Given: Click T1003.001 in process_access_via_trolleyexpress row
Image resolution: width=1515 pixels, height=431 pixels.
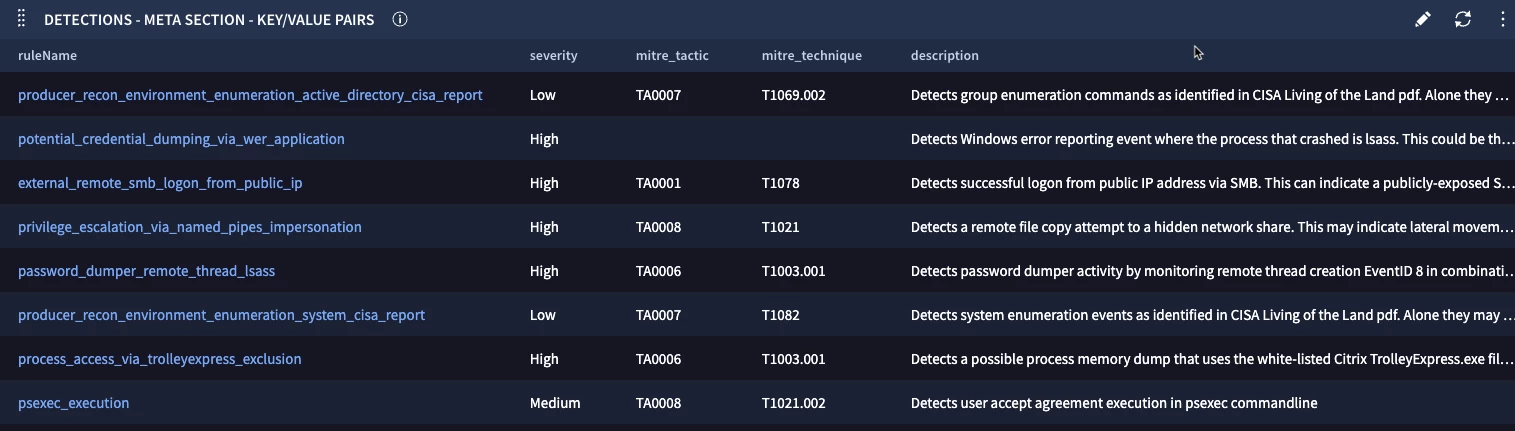Looking at the screenshot, I should [793, 360].
